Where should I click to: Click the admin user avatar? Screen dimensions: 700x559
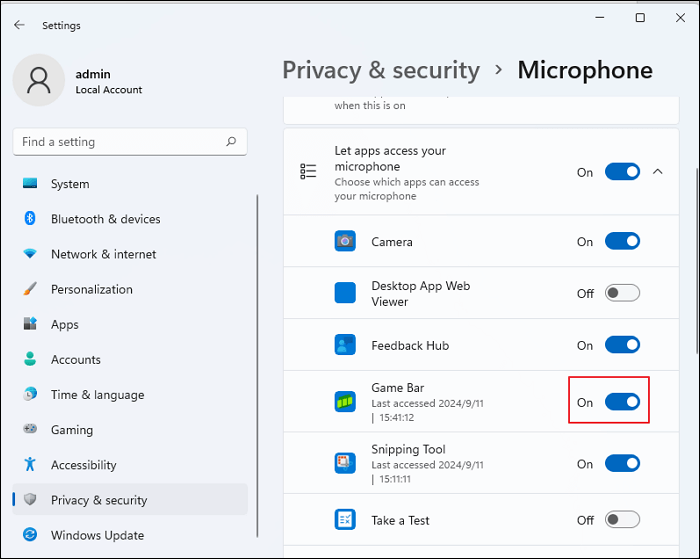(39, 80)
